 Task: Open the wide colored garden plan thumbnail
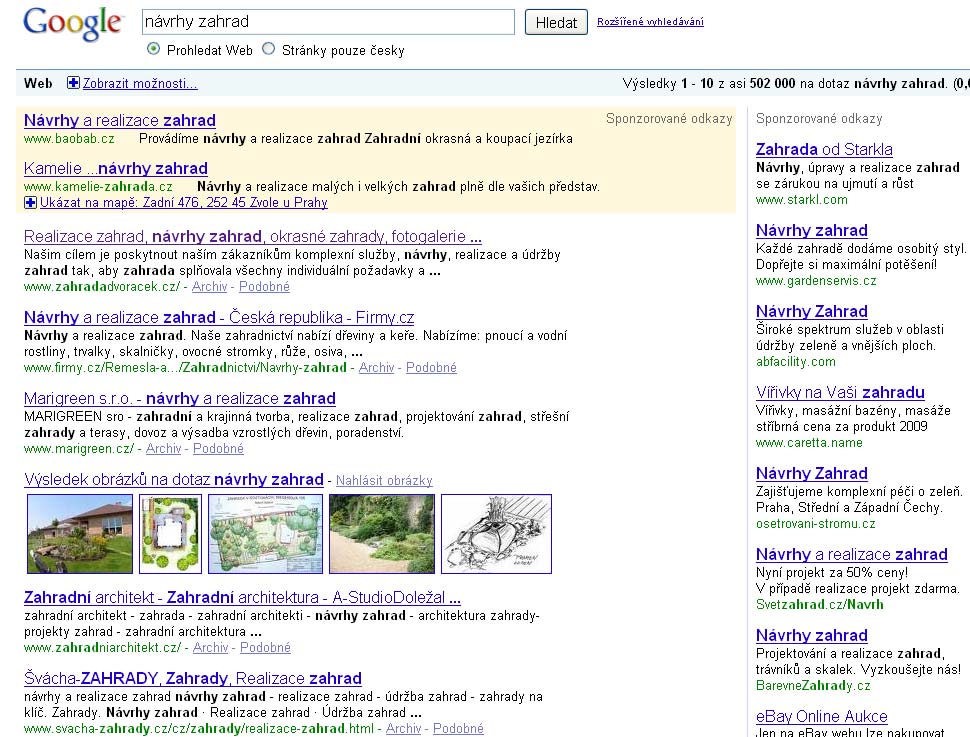point(265,533)
